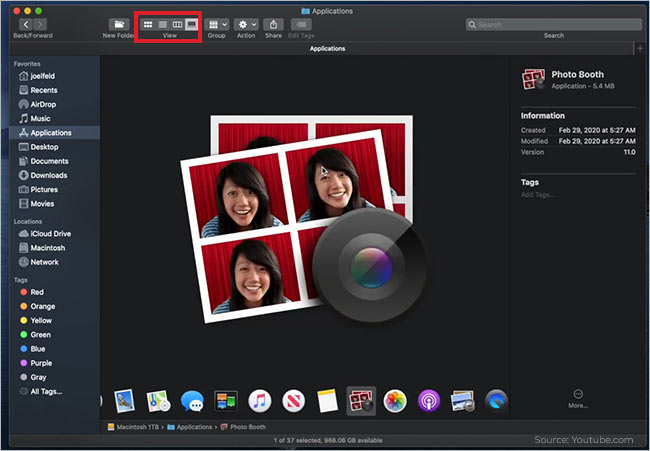The height and width of the screenshot is (451, 650).
Task: Go back with the Back arrow button
Action: (x=26, y=24)
